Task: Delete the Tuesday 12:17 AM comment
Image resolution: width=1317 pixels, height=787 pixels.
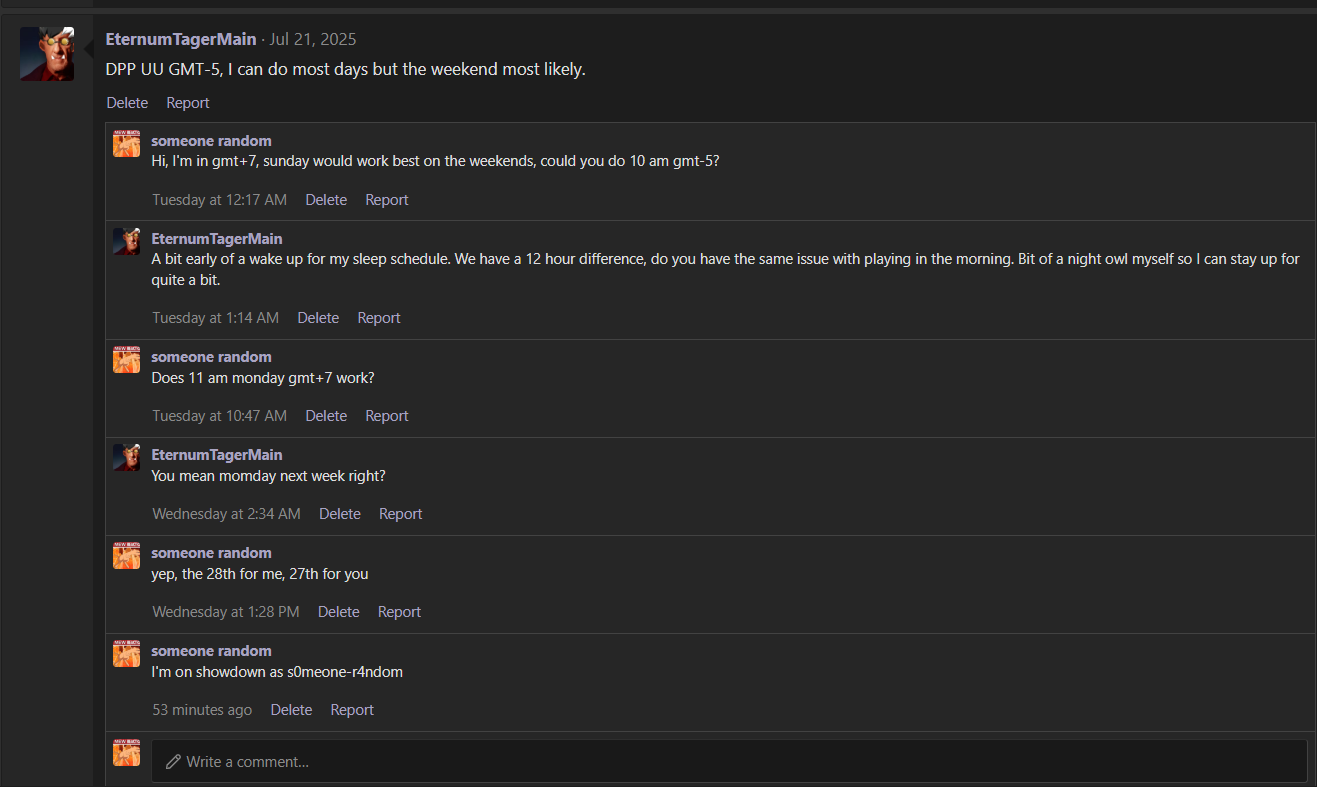Action: pyautogui.click(x=326, y=200)
